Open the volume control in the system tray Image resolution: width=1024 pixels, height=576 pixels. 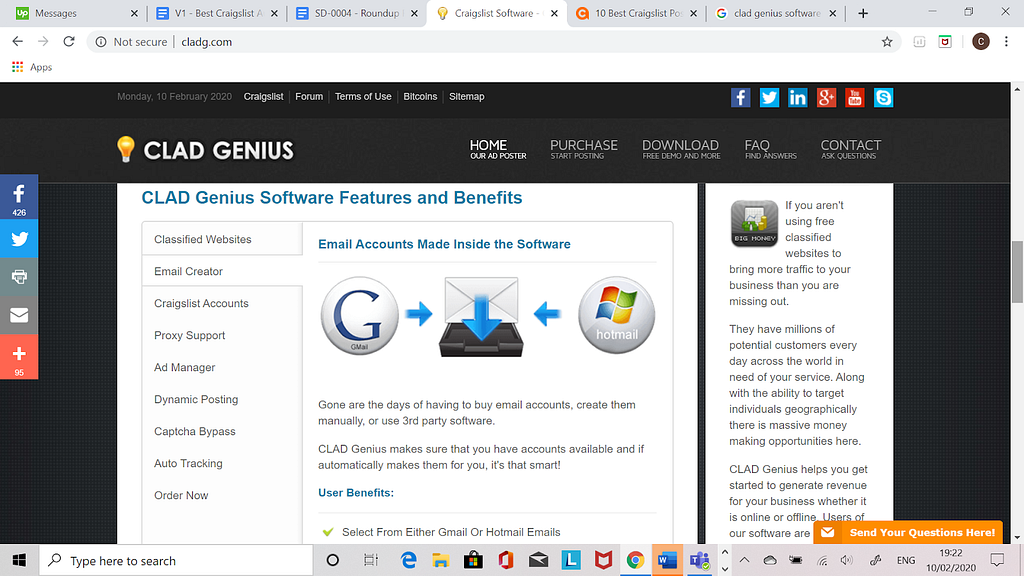847,560
